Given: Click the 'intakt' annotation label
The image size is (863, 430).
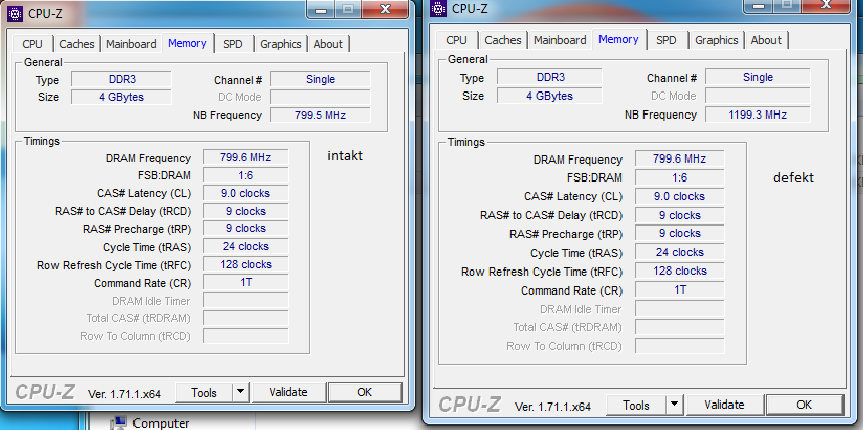Looking at the screenshot, I should click(x=345, y=156).
